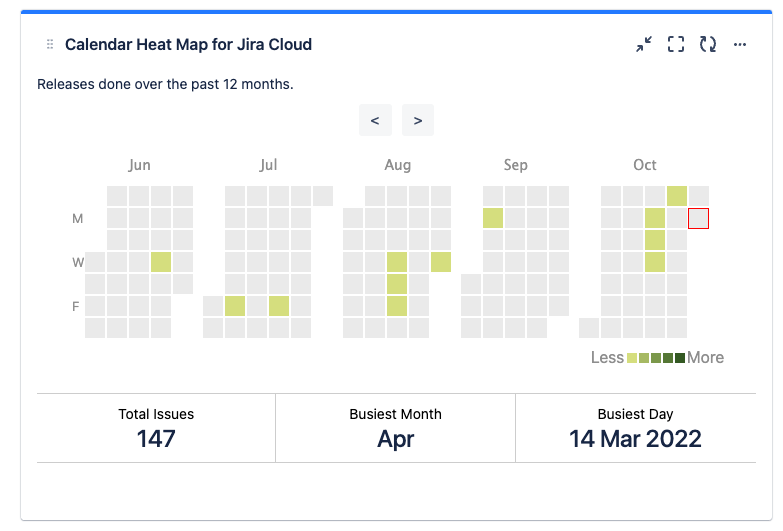This screenshot has width=783, height=531.
Task: Click the Busiest Month value Apr
Action: point(396,438)
